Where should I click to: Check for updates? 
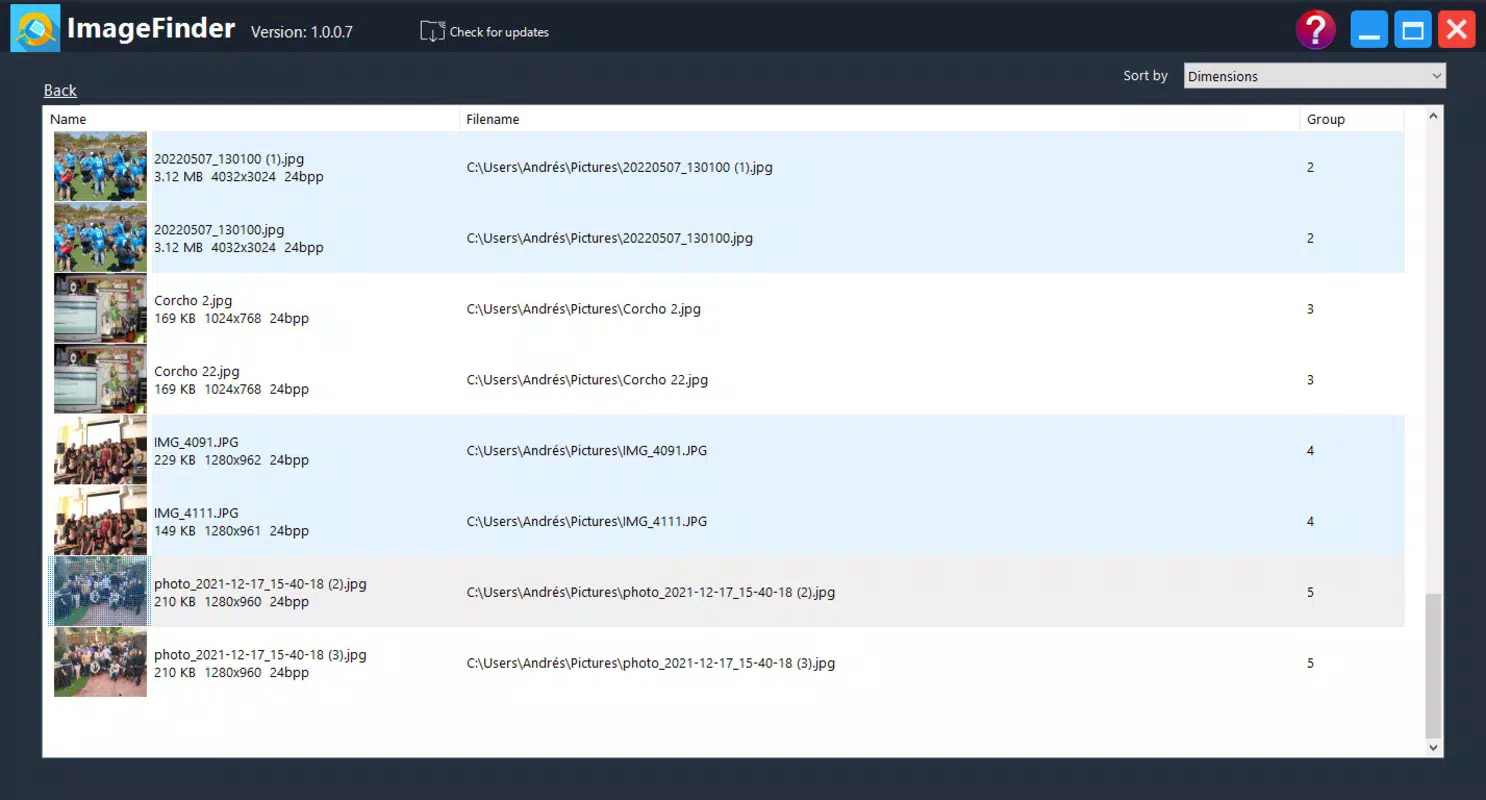pyautogui.click(x=499, y=32)
